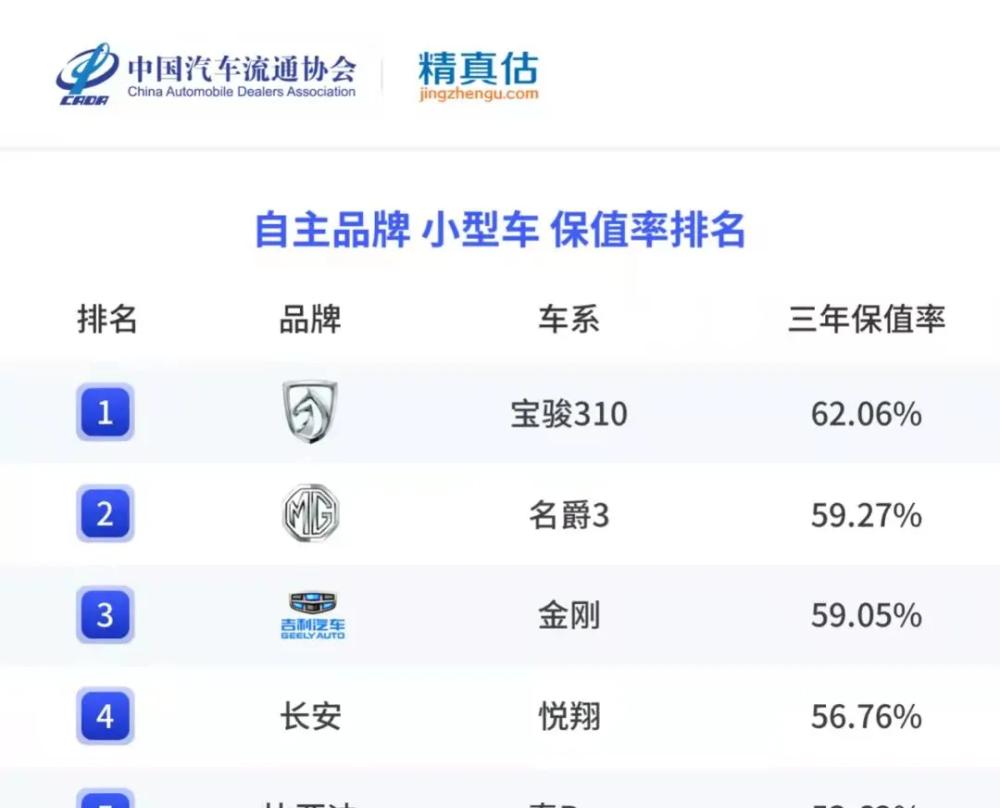Viewport: 1000px width, 808px height.
Task: Click the 品牌 column header
Action: [310, 318]
